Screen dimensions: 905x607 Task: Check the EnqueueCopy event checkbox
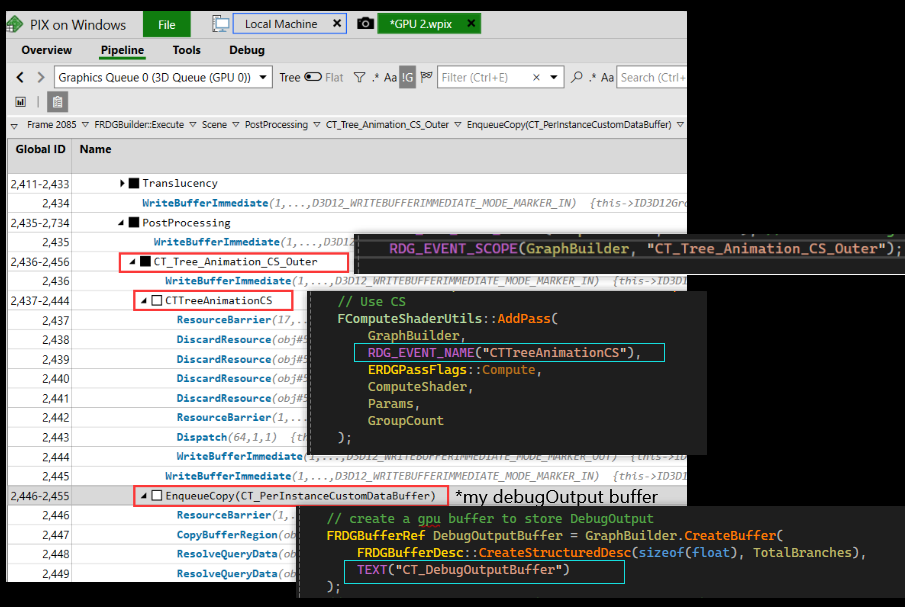(157, 496)
